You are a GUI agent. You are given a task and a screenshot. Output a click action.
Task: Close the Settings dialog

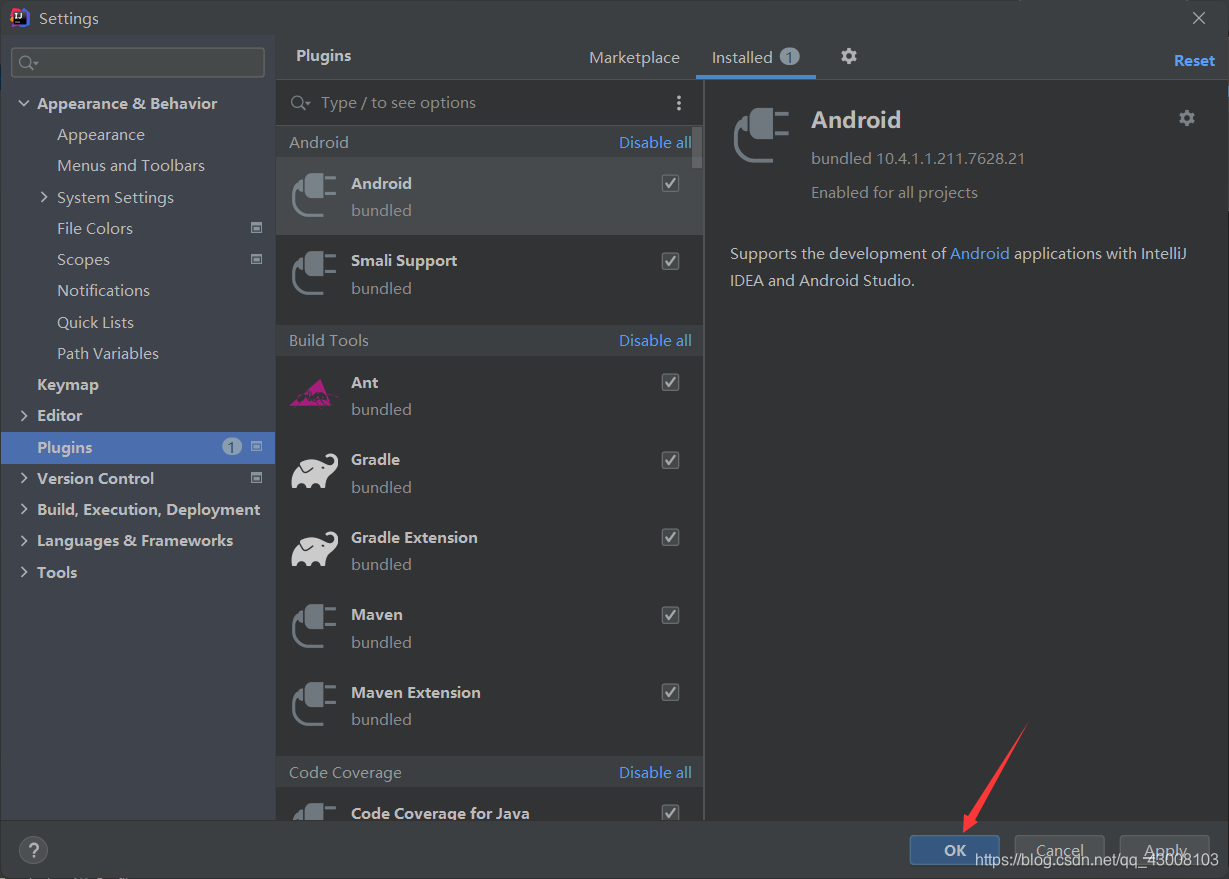point(1199,17)
